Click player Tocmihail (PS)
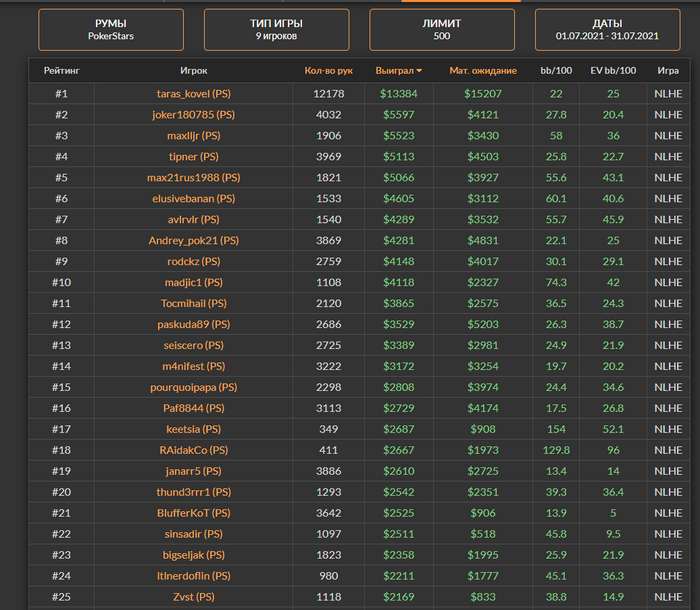 click(193, 303)
